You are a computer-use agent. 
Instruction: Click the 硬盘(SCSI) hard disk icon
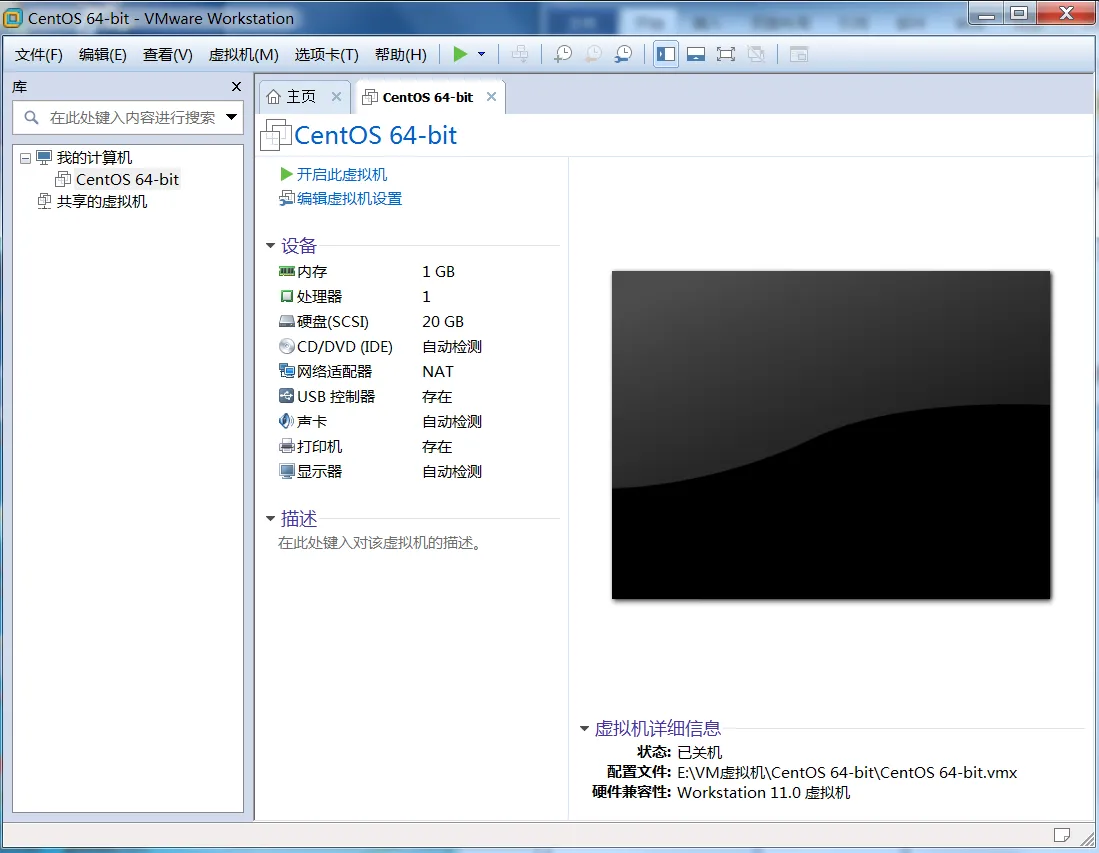click(287, 322)
